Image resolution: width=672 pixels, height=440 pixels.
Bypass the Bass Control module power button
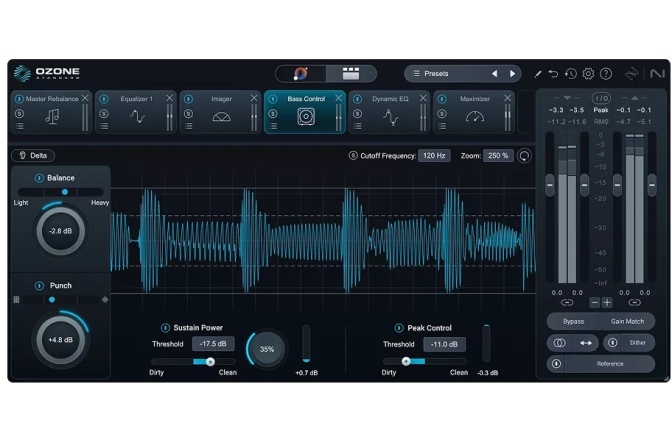[x=273, y=99]
